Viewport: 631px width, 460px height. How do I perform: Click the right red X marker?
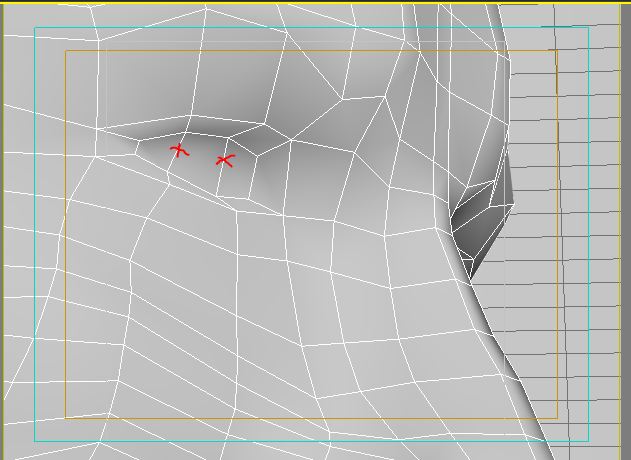pos(225,160)
